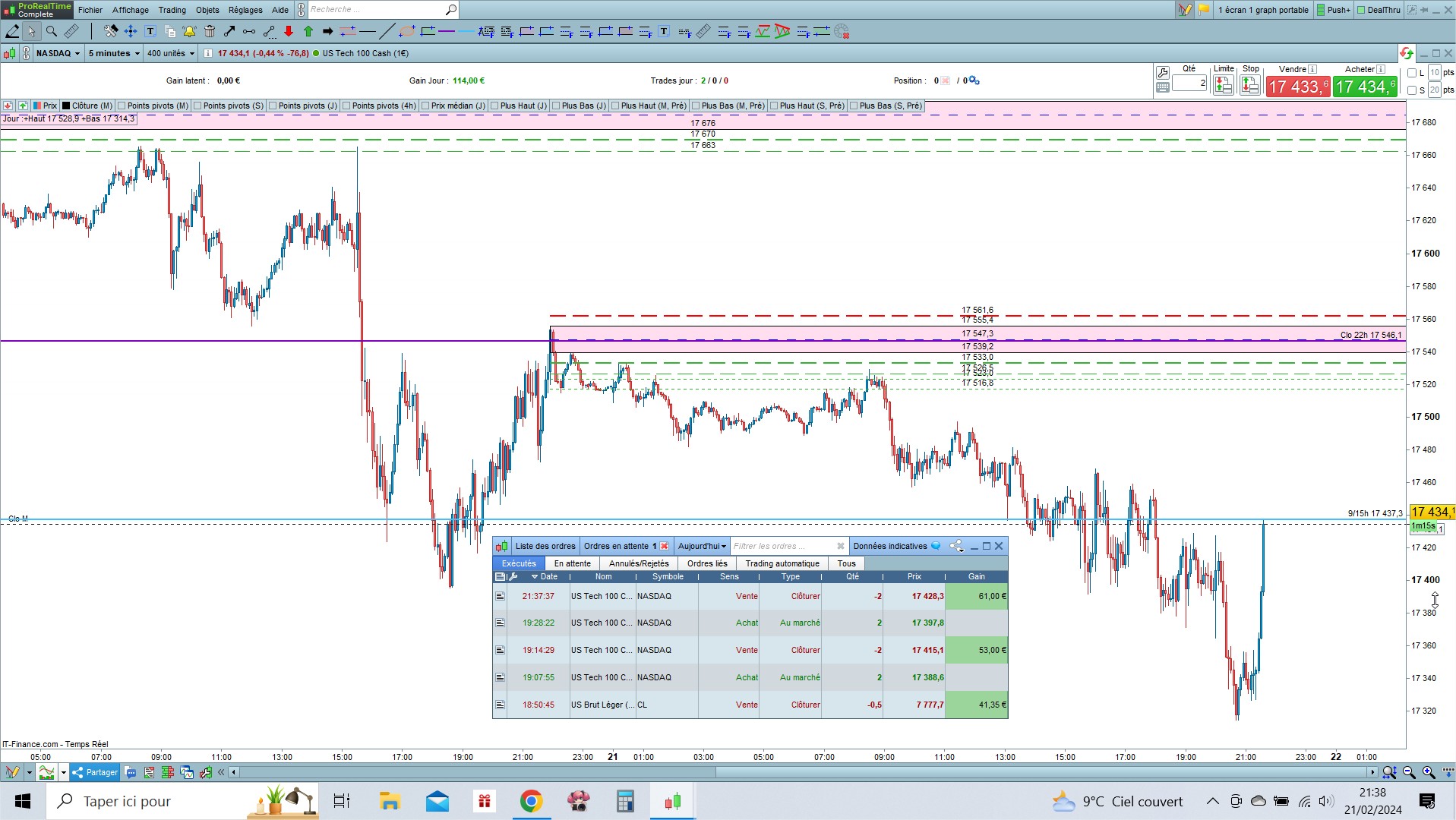
Task: Enable the Prix médian (J) checkbox
Action: point(425,106)
